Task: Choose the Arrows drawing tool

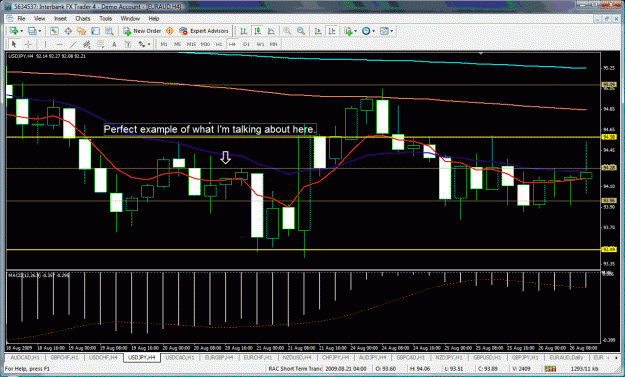Action: [x=142, y=44]
